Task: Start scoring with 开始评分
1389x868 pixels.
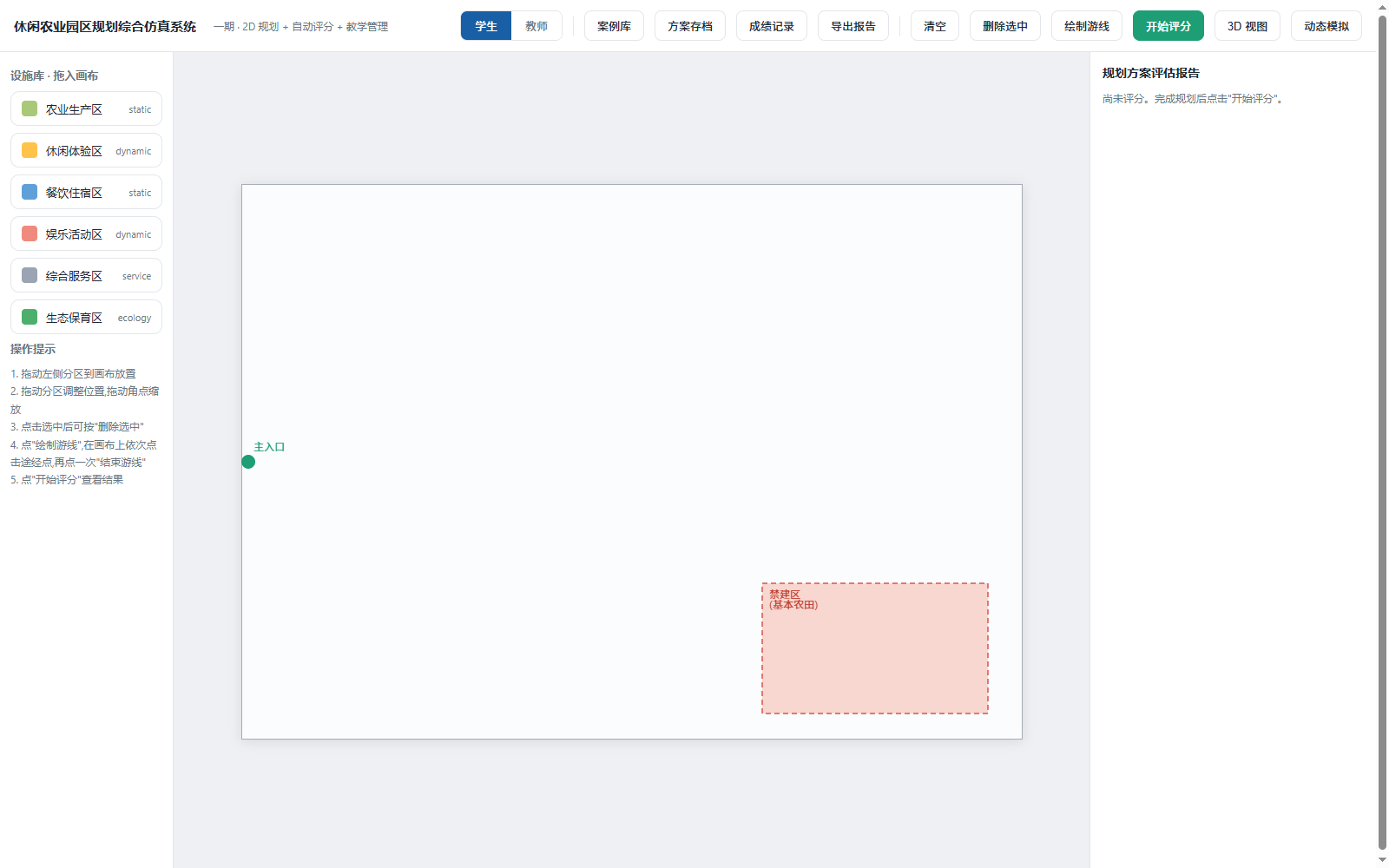Action: click(x=1168, y=26)
